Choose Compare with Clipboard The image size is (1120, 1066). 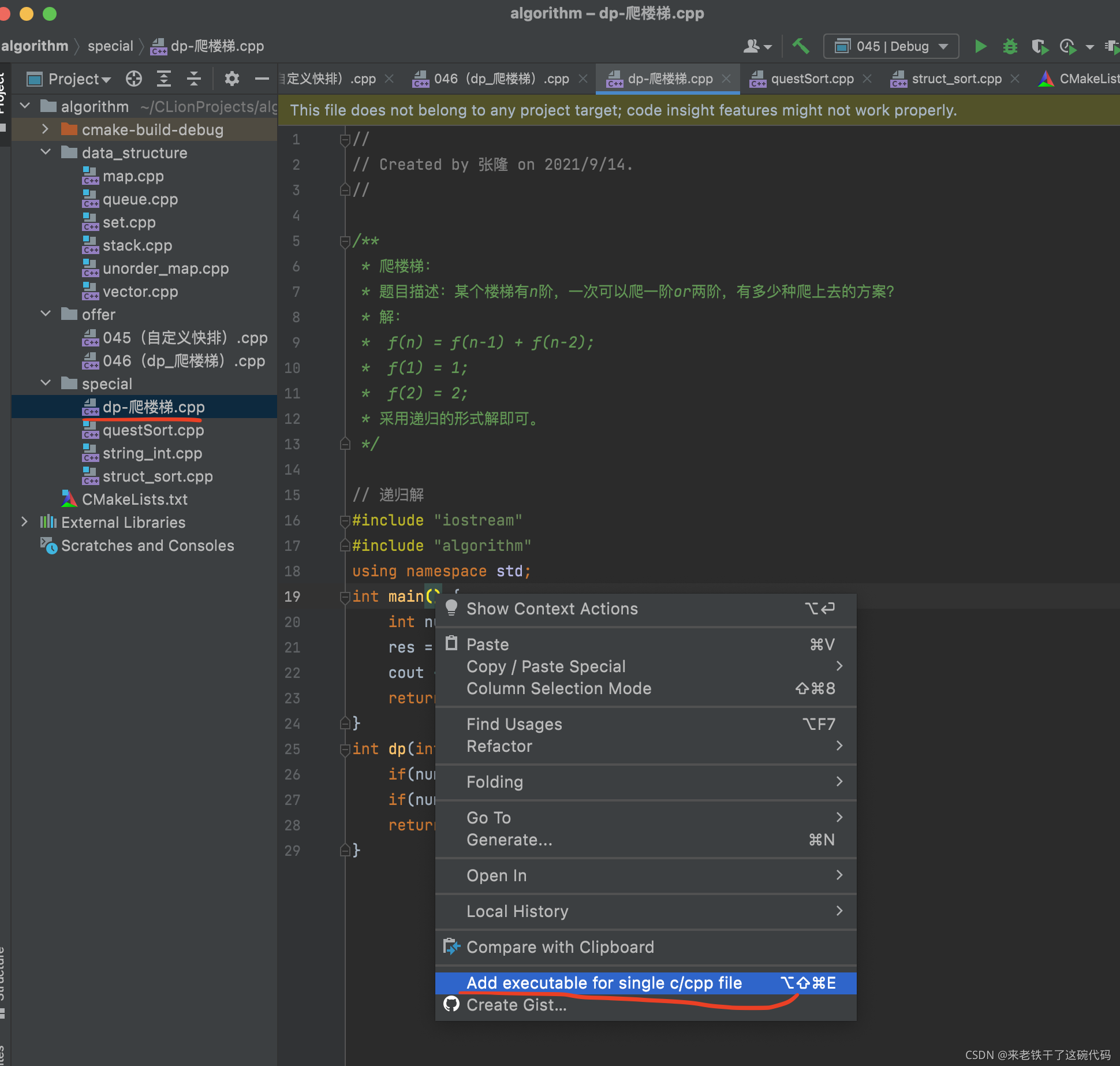645,947
